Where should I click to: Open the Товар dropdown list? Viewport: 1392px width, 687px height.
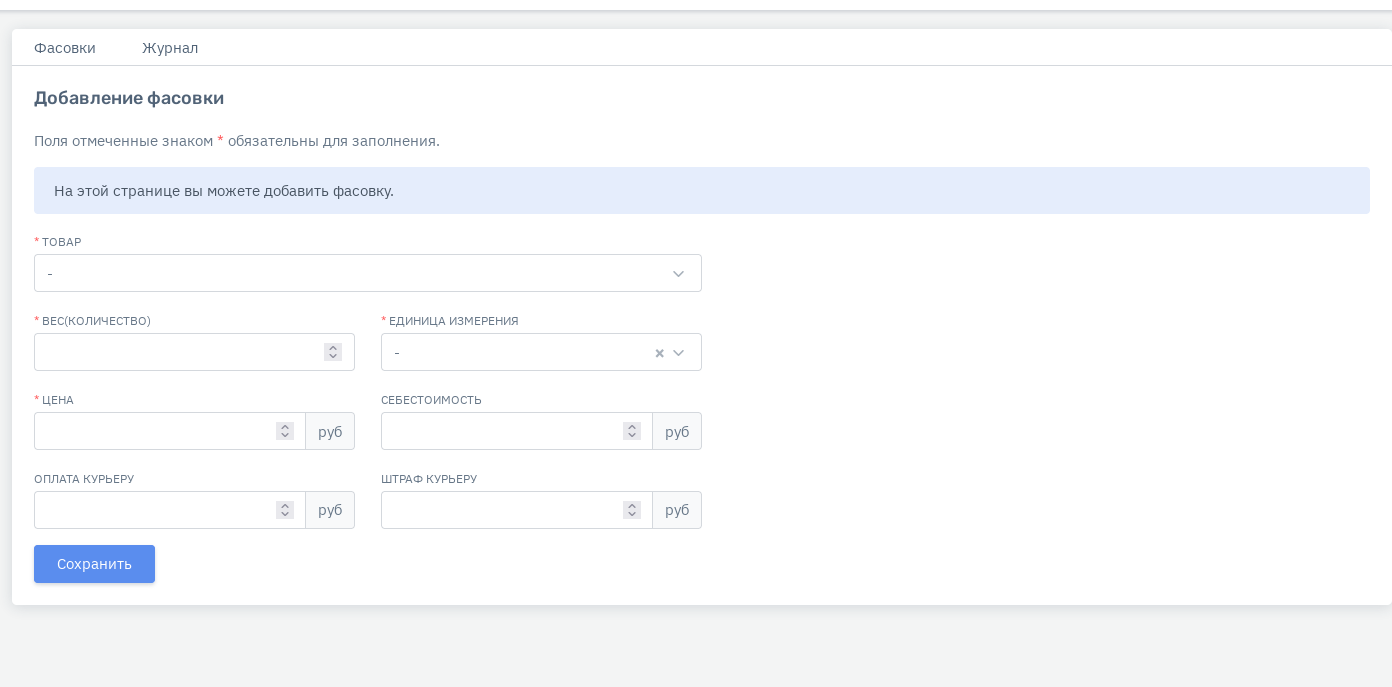(x=367, y=273)
